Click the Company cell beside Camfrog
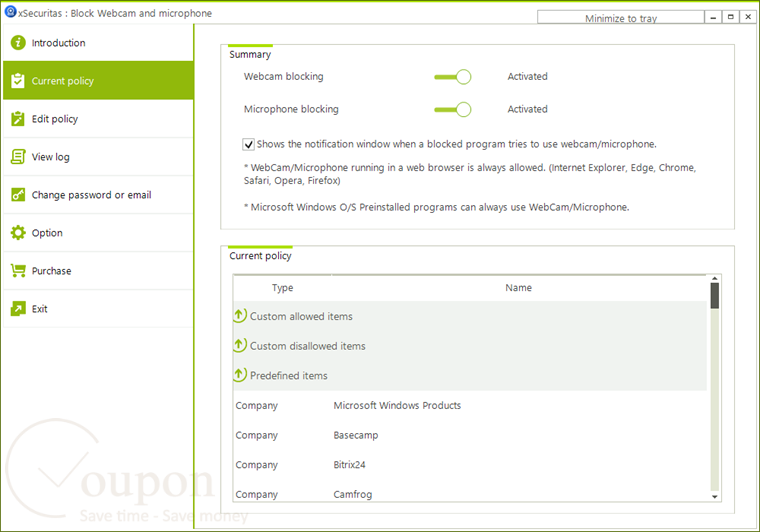This screenshot has height=532, width=760. point(256,494)
